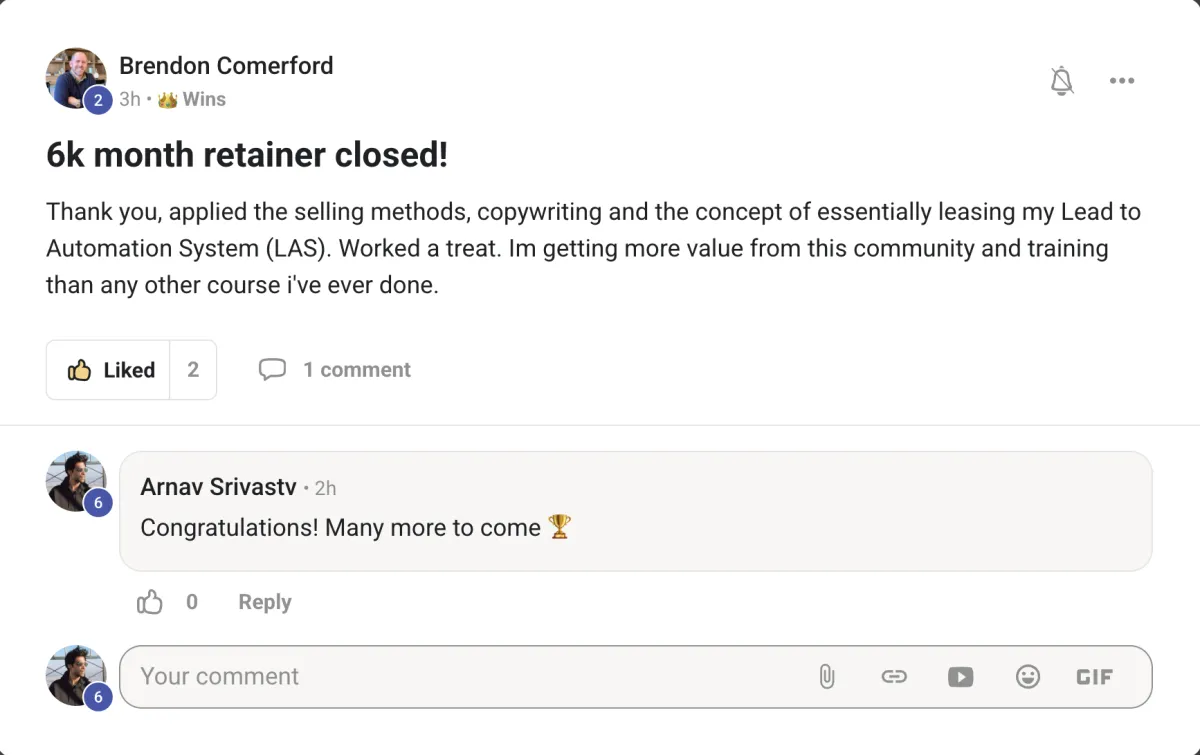This screenshot has width=1200, height=755.
Task: Add a video with the play icon
Action: click(960, 677)
